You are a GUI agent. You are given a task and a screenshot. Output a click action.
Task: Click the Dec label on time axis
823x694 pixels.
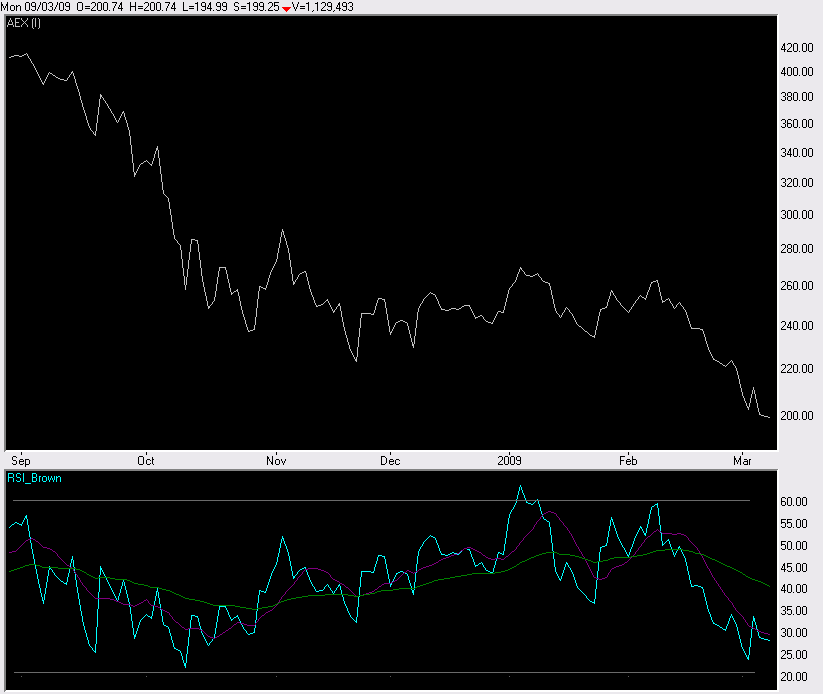pyautogui.click(x=390, y=461)
